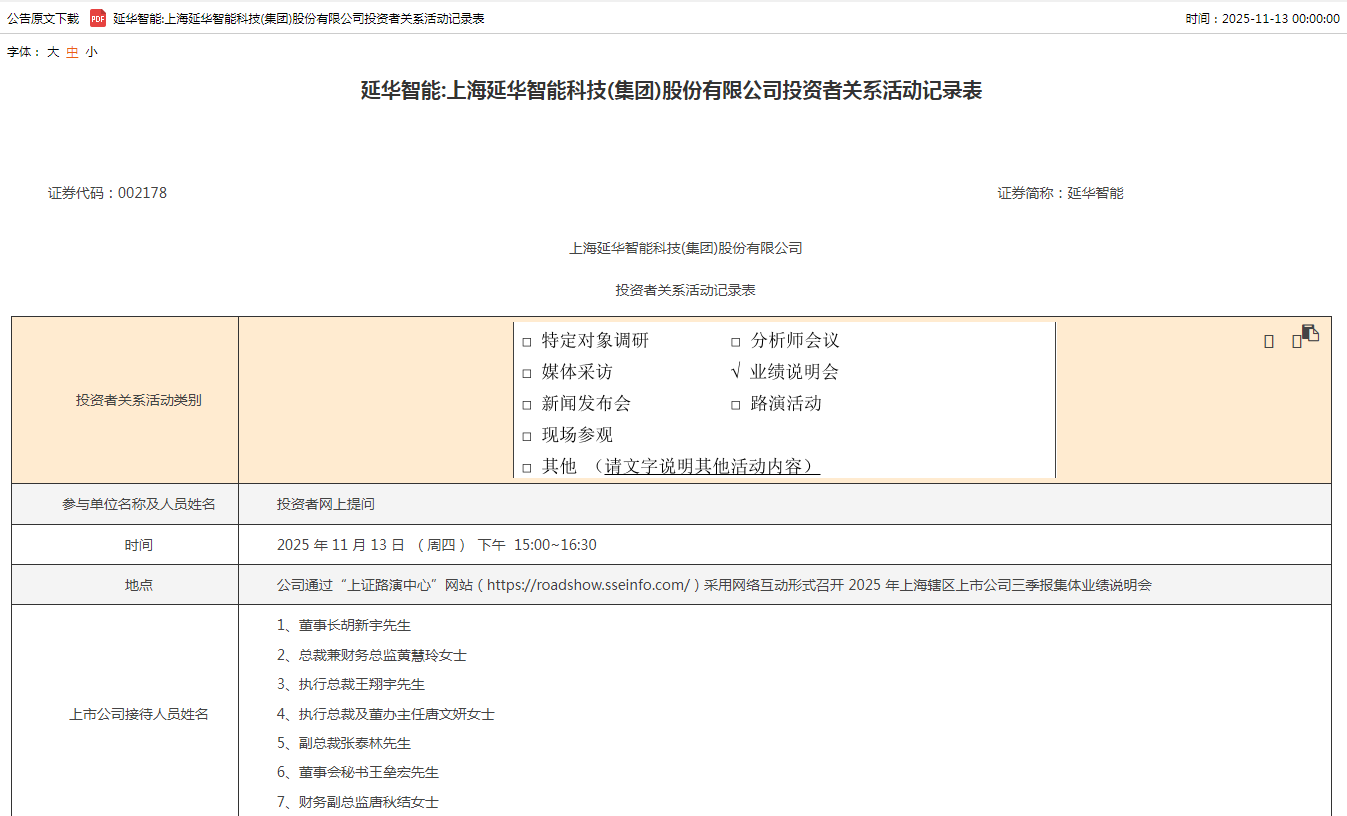Select the 路演活动 checkbox
Viewport: 1347px width, 816px height.
tap(736, 405)
